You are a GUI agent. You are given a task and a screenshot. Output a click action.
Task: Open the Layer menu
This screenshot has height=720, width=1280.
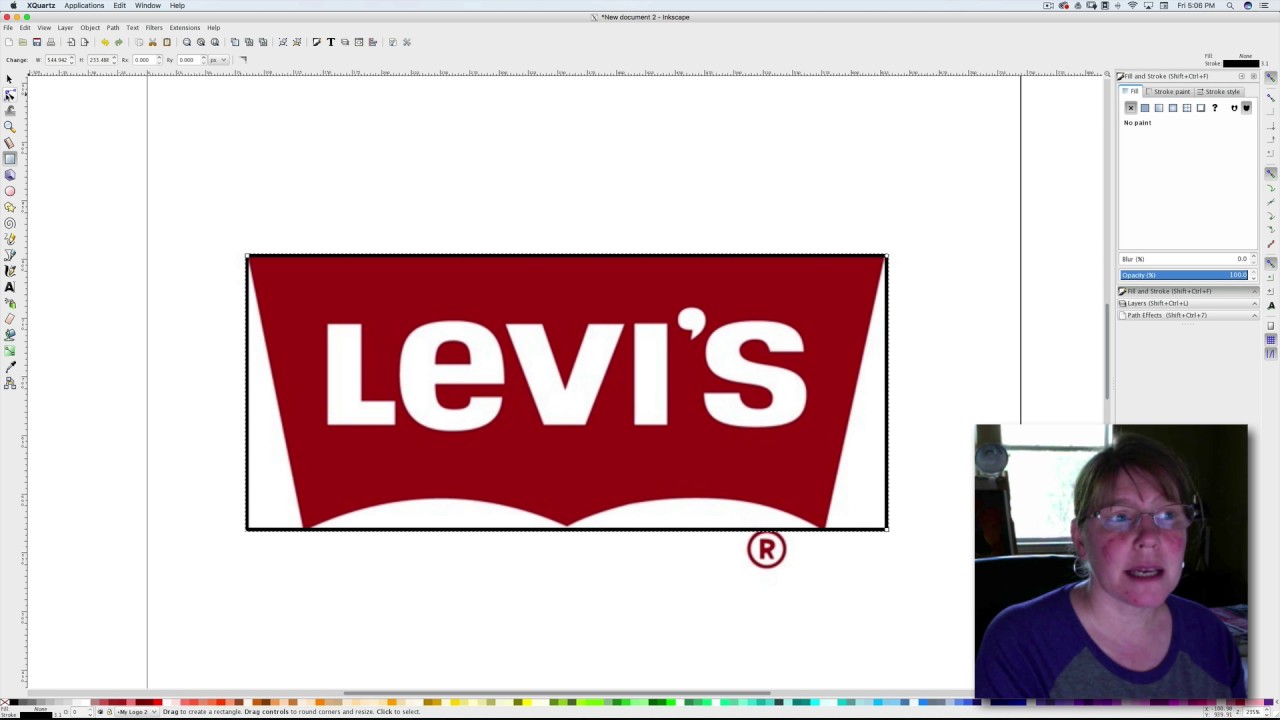click(65, 28)
